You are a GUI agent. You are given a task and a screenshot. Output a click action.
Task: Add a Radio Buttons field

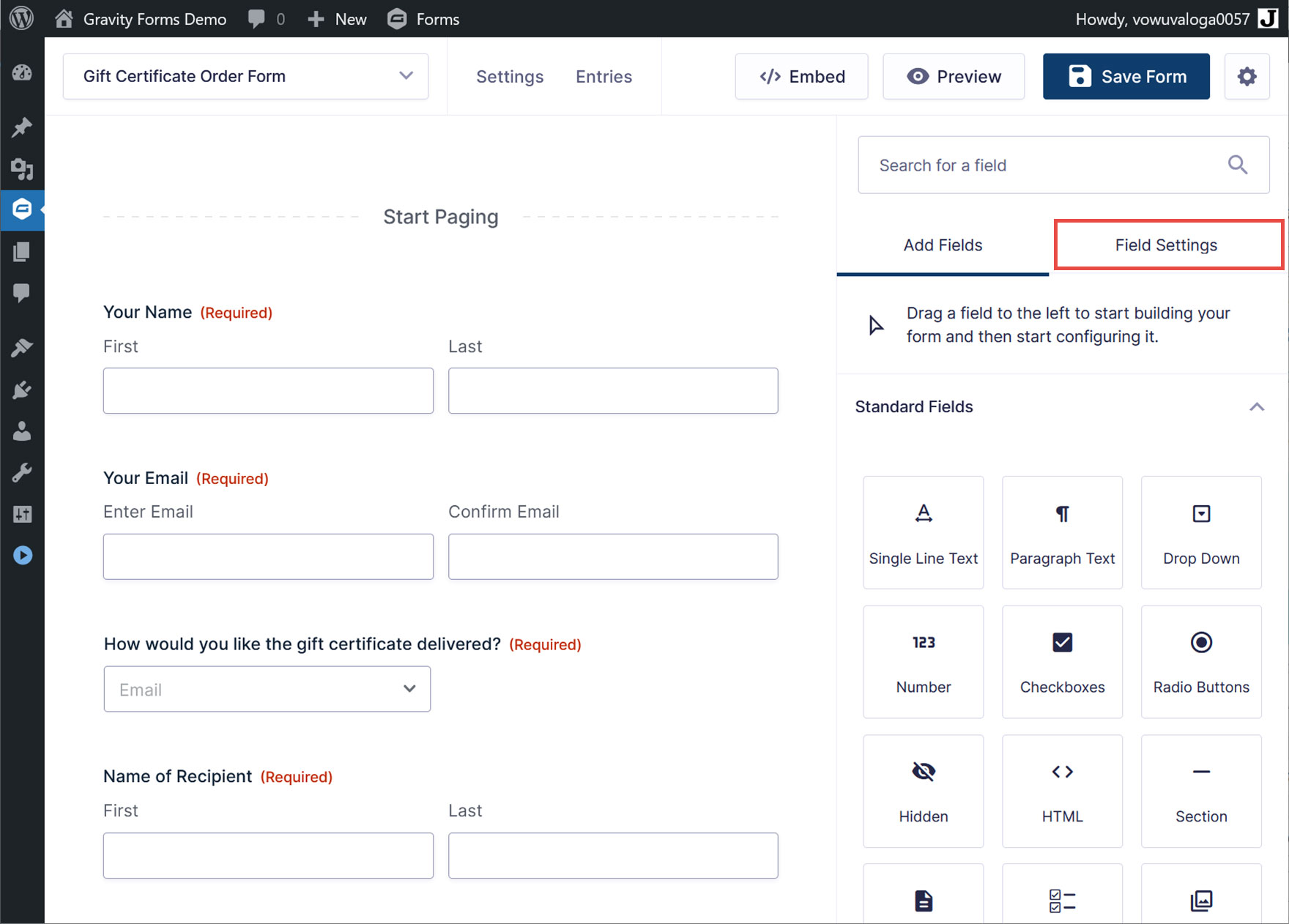pyautogui.click(x=1201, y=662)
